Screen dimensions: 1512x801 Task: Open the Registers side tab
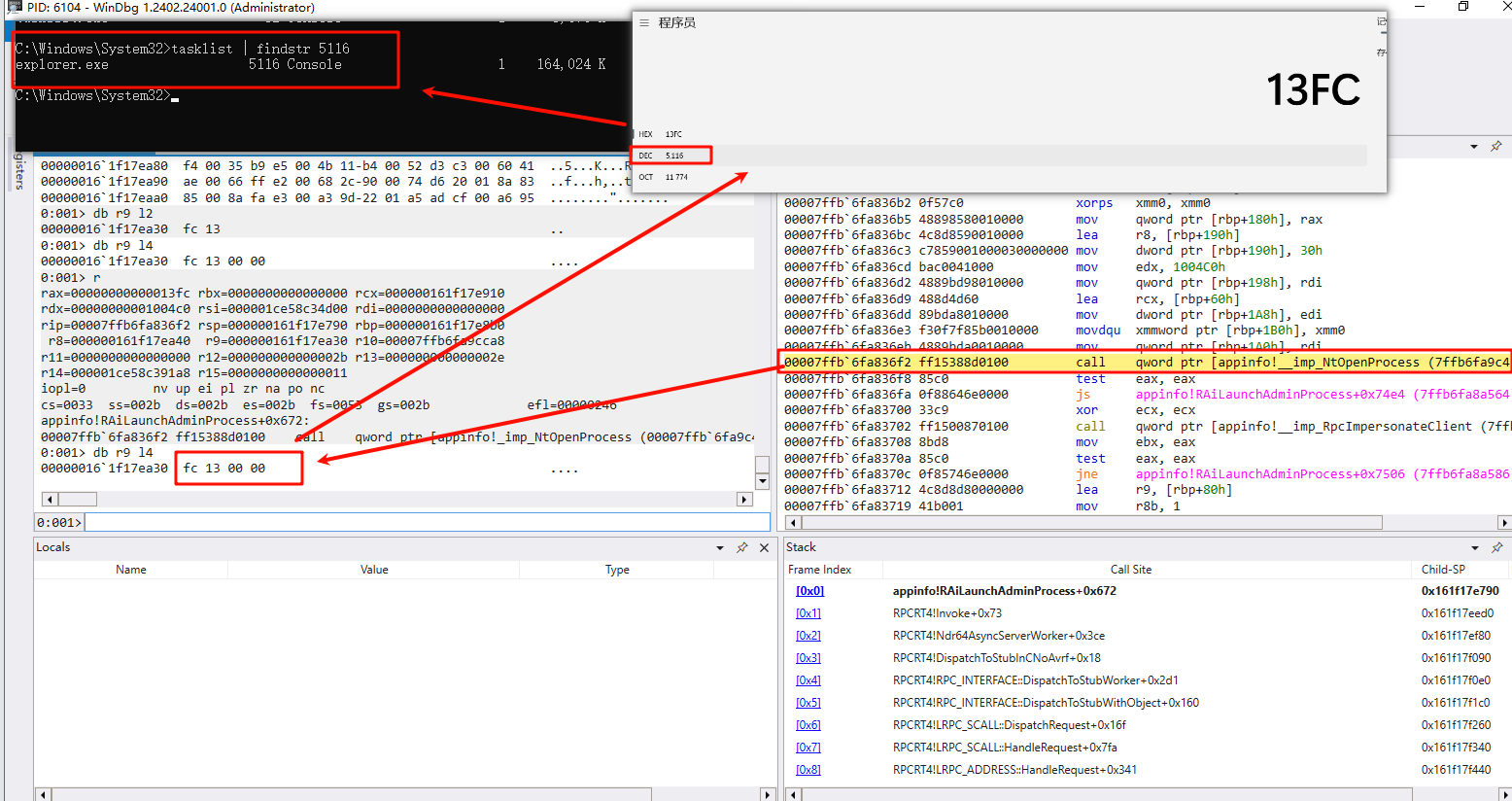(18, 169)
